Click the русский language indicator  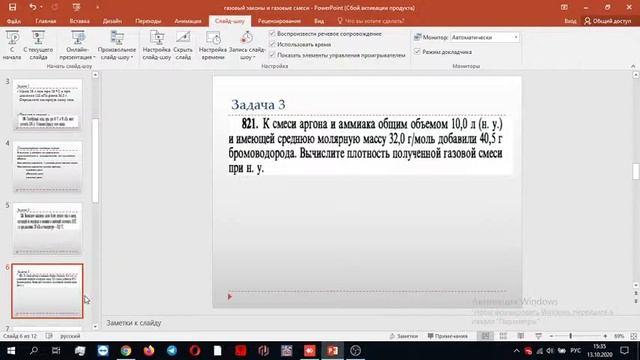pyautogui.click(x=70, y=336)
